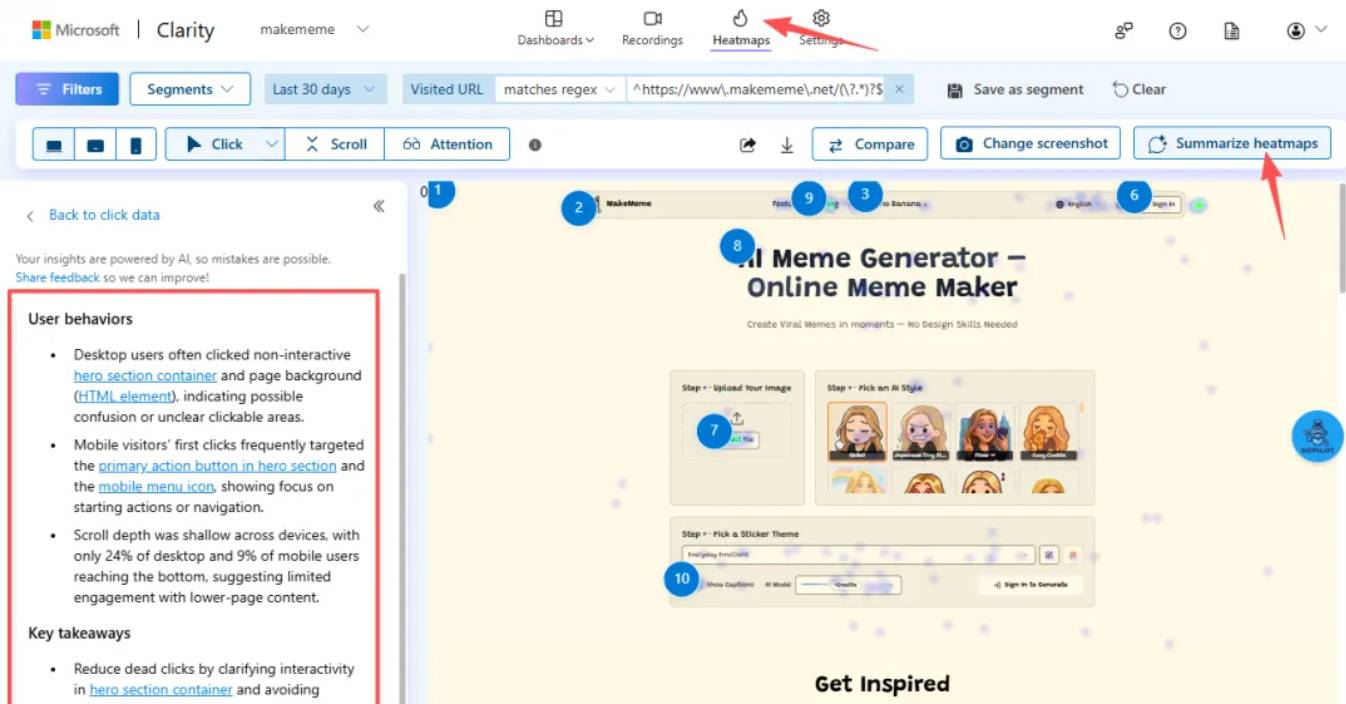This screenshot has width=1346, height=704.
Task: Click Change screenshot
Action: click(x=1031, y=143)
